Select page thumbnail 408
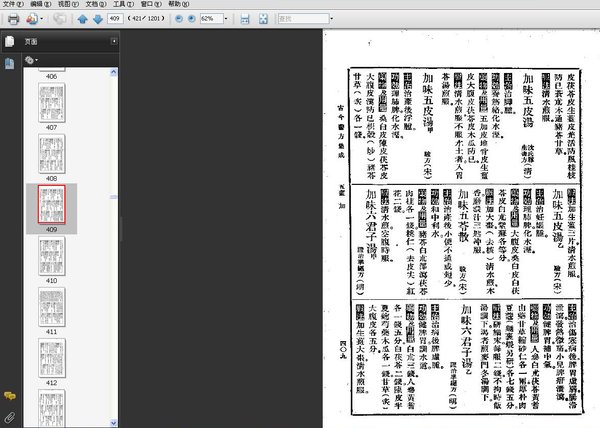This screenshot has height=428, width=600. tap(52, 154)
